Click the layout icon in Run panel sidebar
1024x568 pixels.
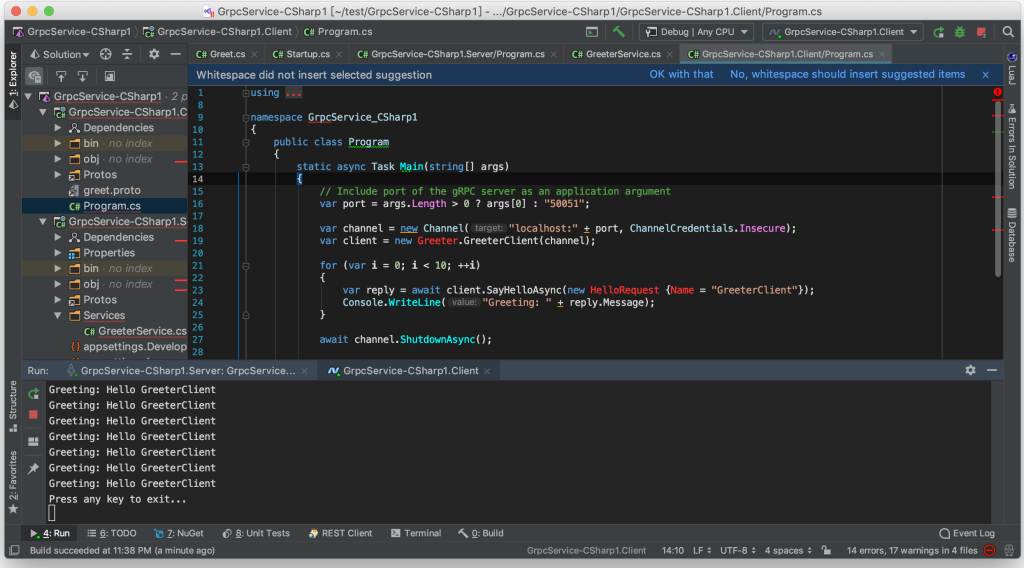point(33,441)
